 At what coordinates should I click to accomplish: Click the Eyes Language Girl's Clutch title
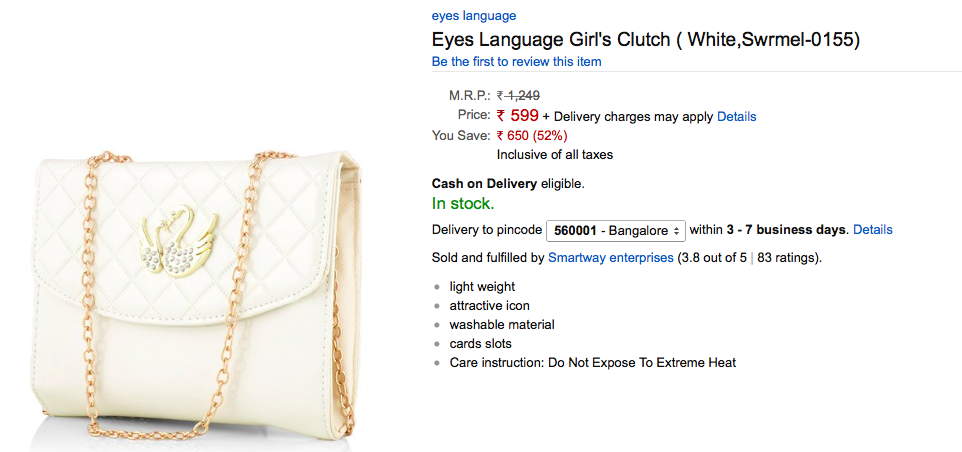[645, 40]
